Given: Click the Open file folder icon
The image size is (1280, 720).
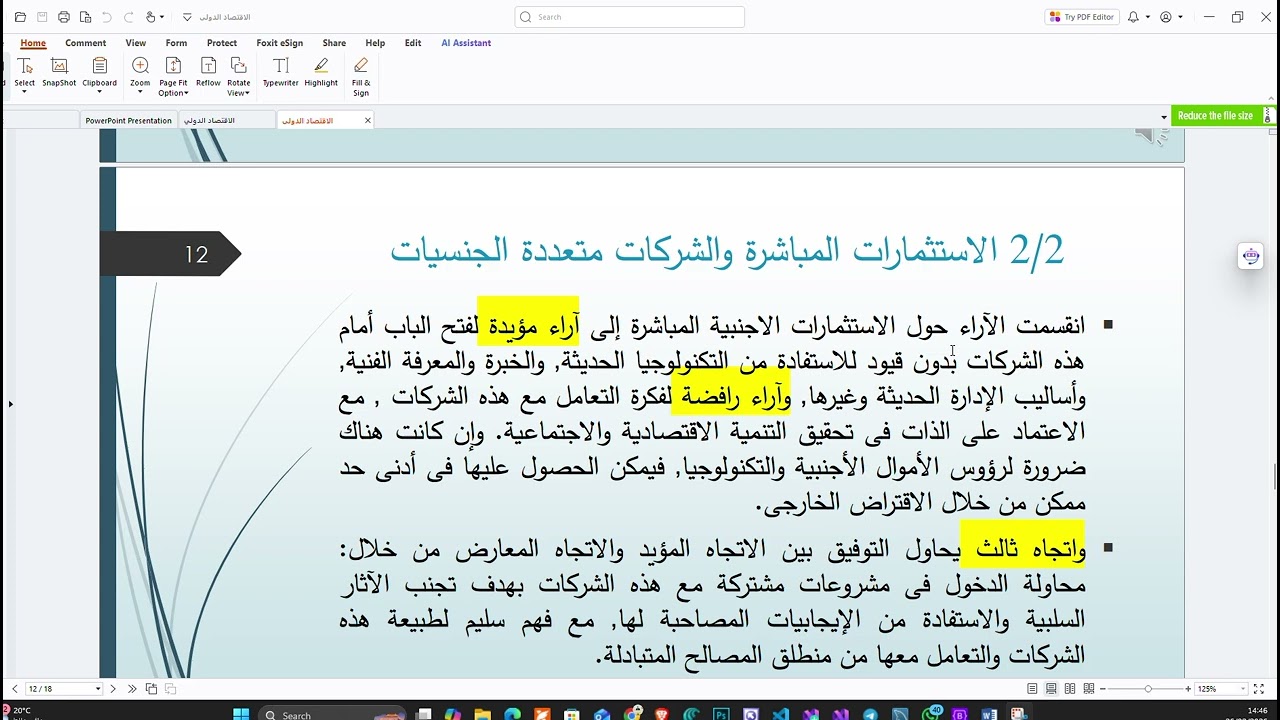Looking at the screenshot, I should pos(20,17).
